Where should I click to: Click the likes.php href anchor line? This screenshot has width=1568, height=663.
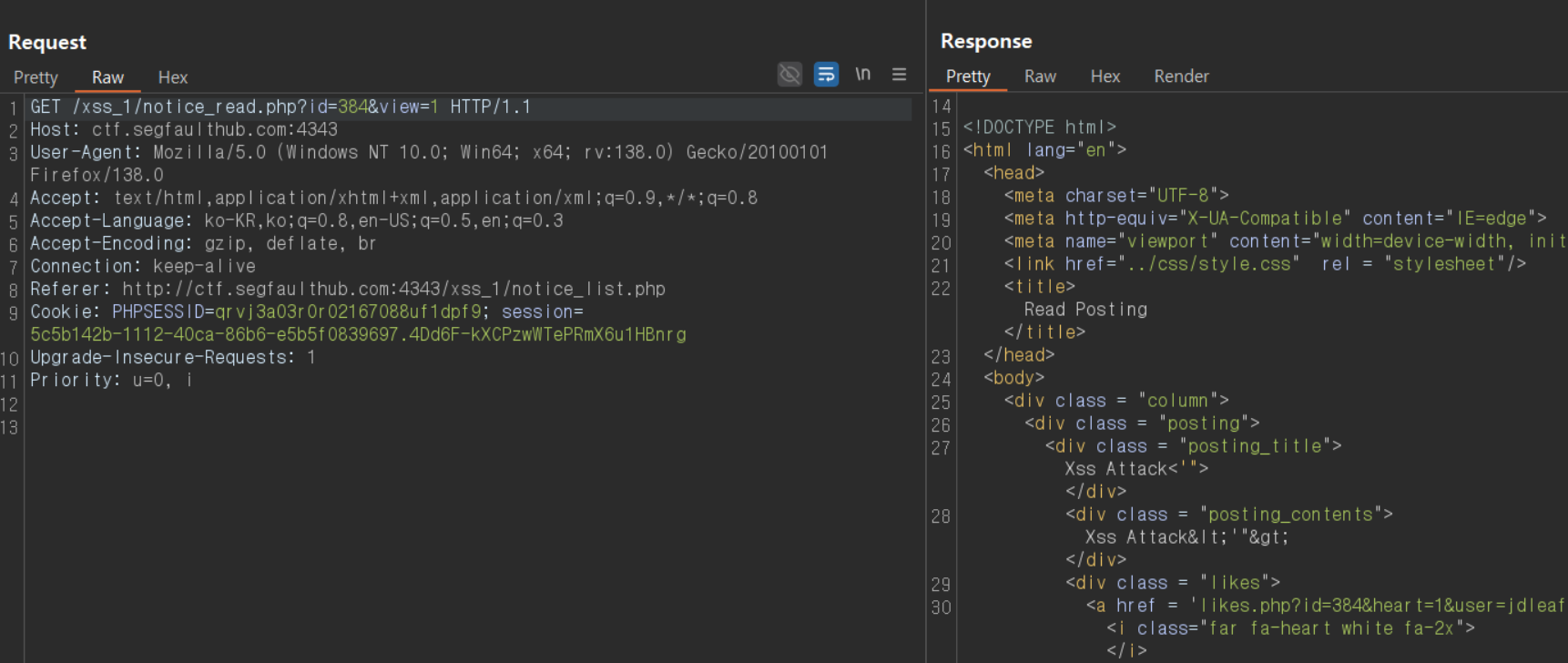coord(1325,605)
